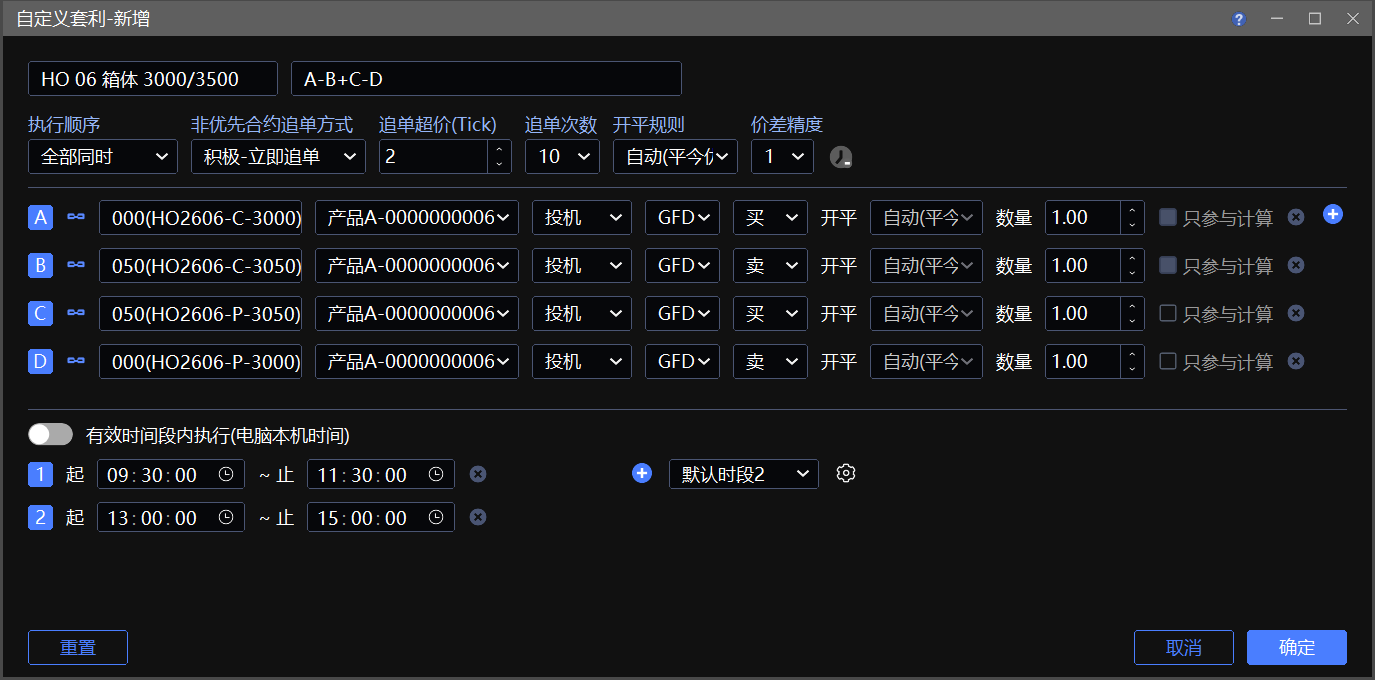Screen dimensions: 1375x680
Task: Click the 取消 cancel button
Action: [1184, 647]
